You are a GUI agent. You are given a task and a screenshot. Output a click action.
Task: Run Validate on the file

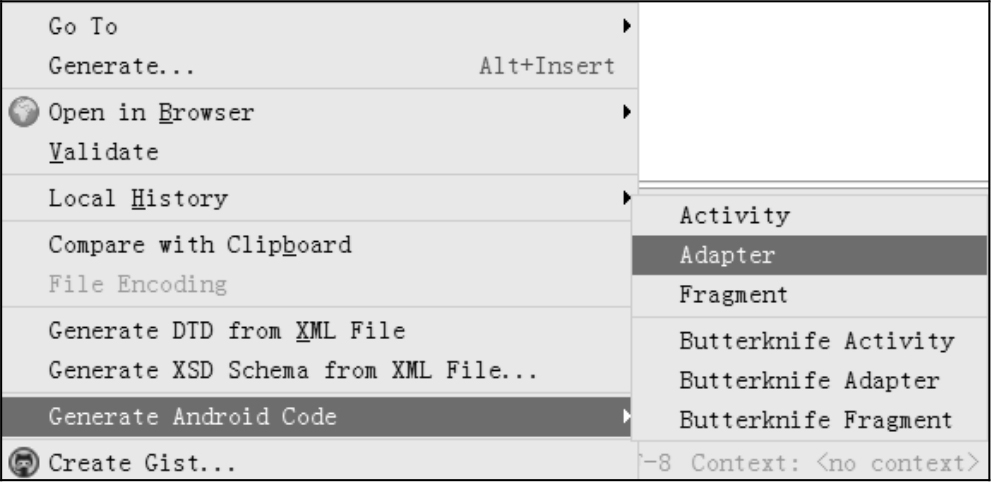(x=103, y=153)
